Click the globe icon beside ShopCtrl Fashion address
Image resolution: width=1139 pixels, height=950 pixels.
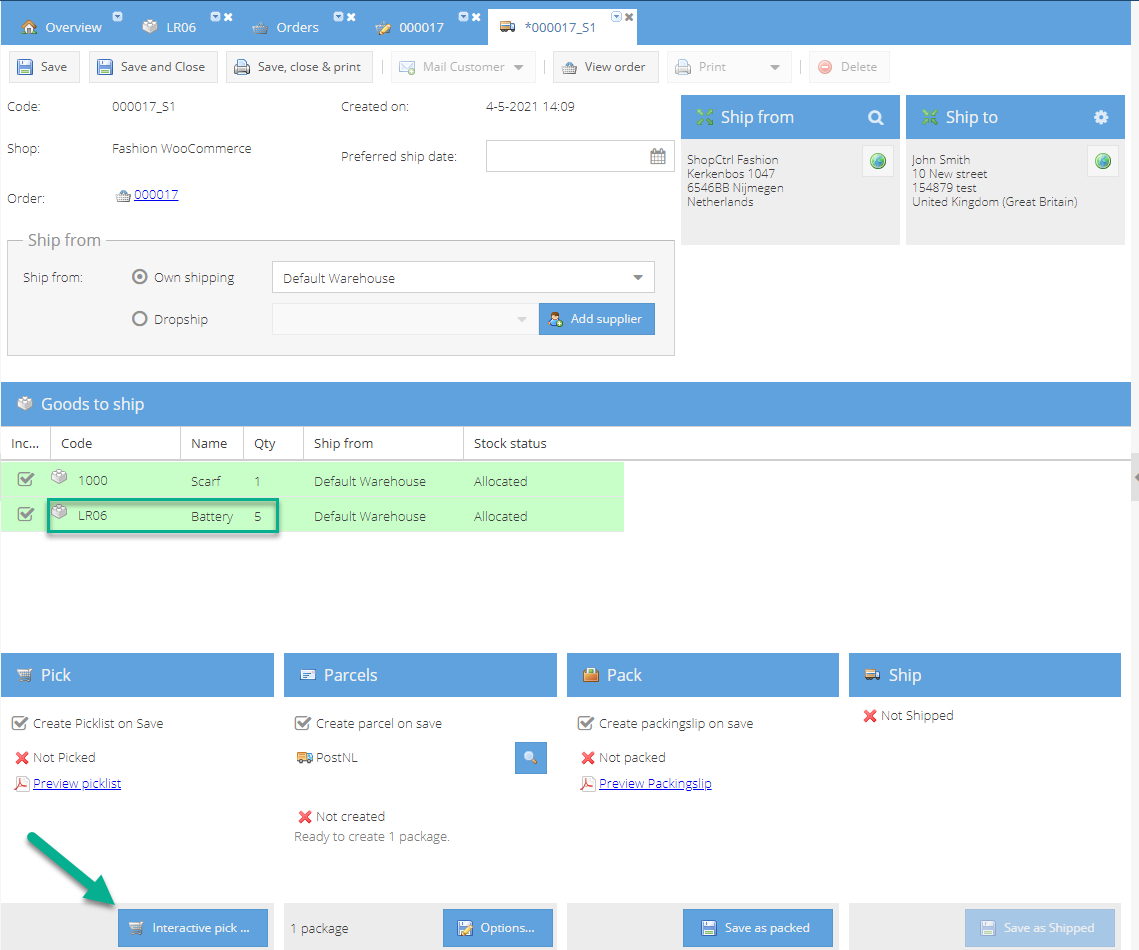click(x=878, y=161)
